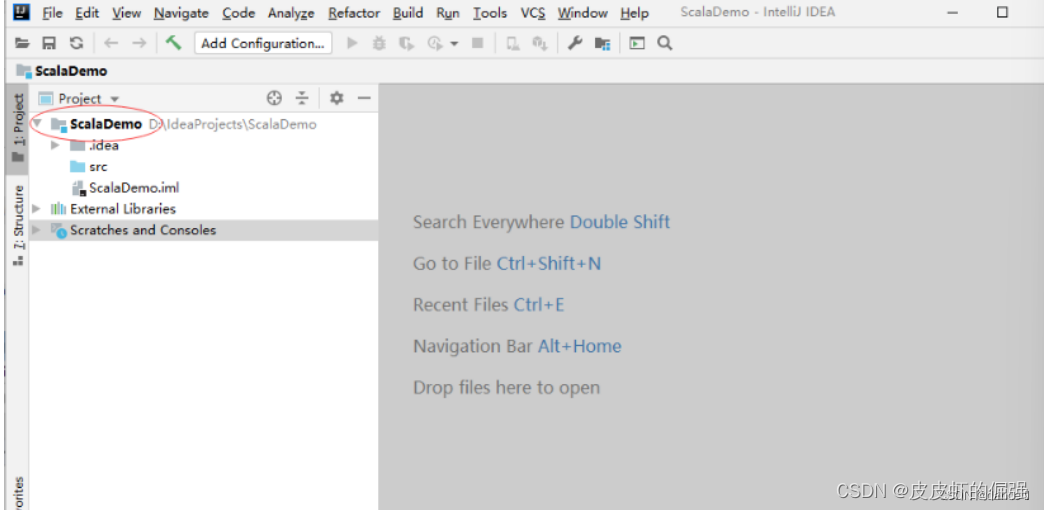Open the Window menu
Screen dimensions: 1044x510
click(583, 13)
